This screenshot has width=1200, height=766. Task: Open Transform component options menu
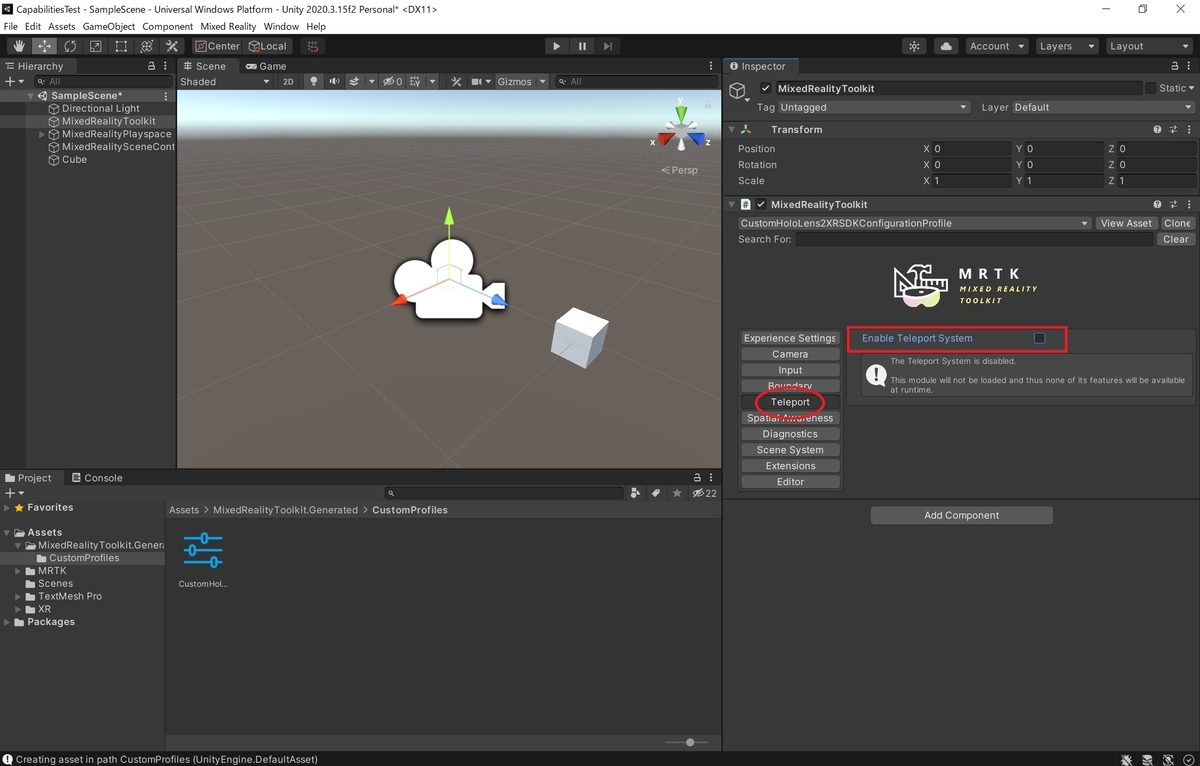click(1188, 130)
